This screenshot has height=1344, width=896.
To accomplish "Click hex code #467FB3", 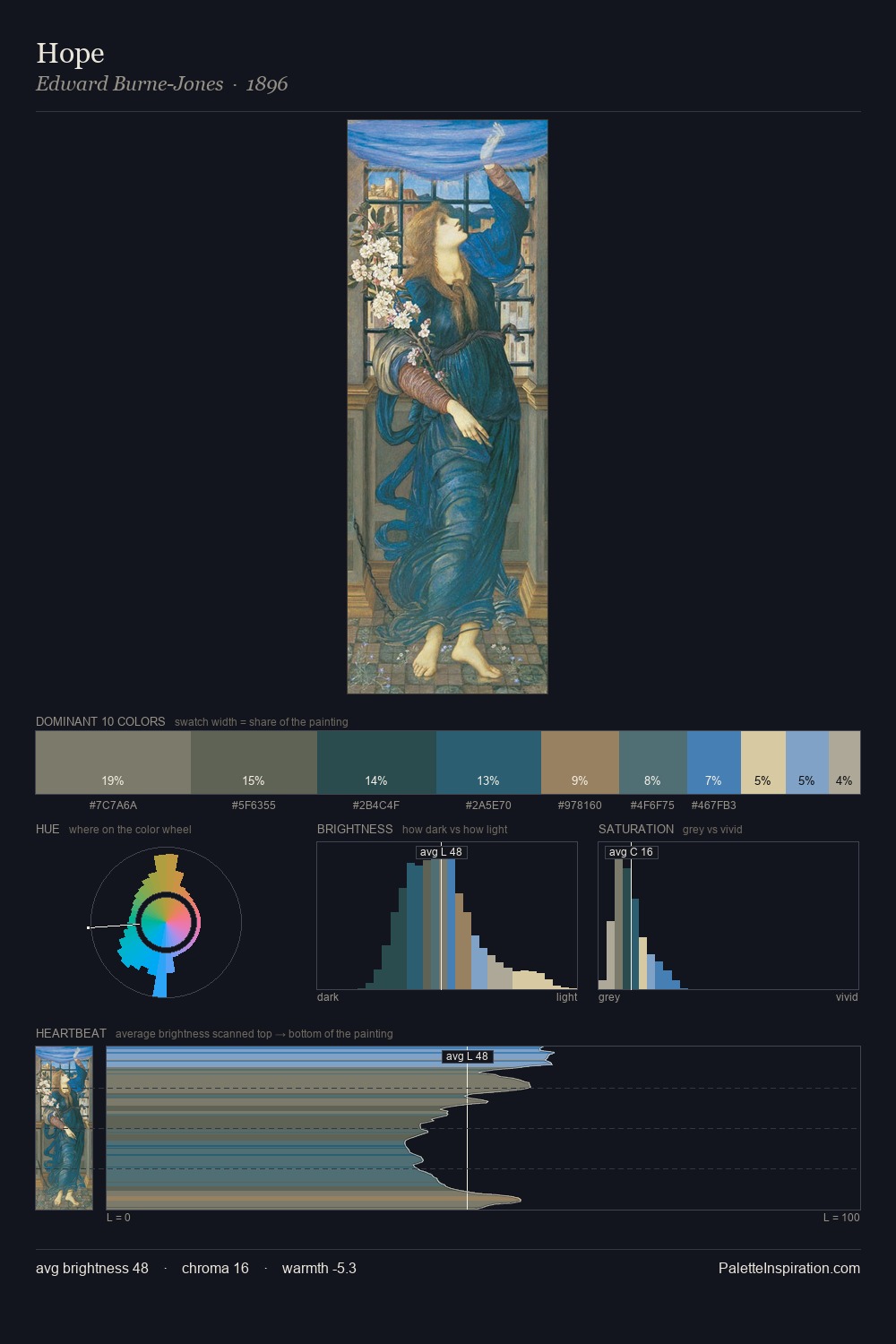I will point(713,806).
